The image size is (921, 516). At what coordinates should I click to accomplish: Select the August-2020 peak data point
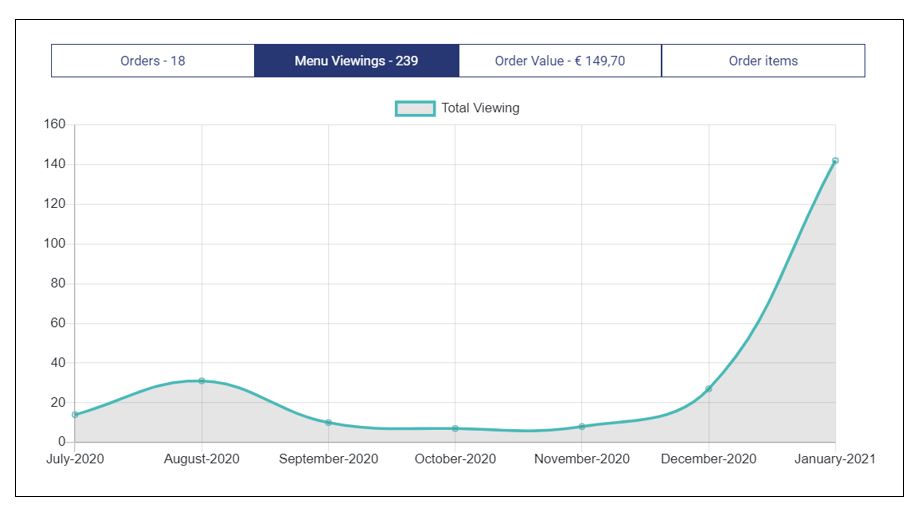(202, 381)
